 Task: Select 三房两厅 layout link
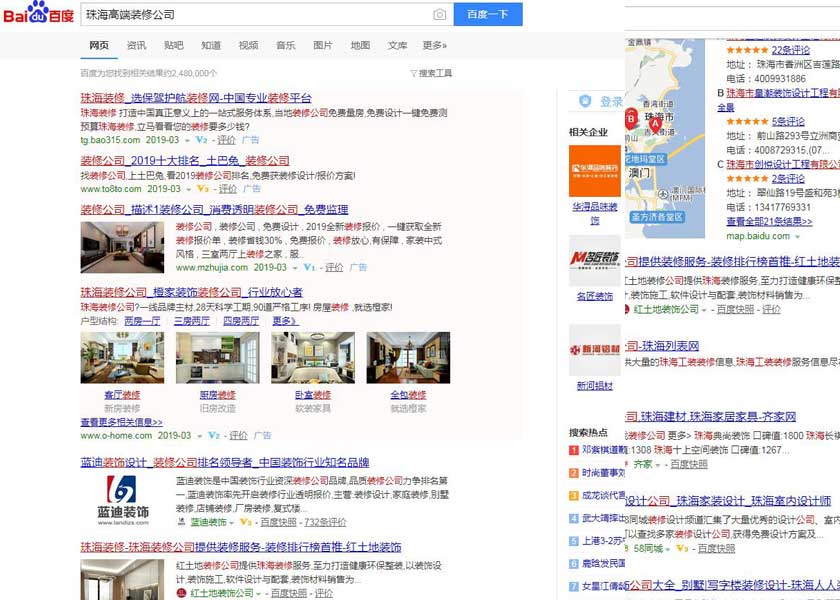pos(192,321)
